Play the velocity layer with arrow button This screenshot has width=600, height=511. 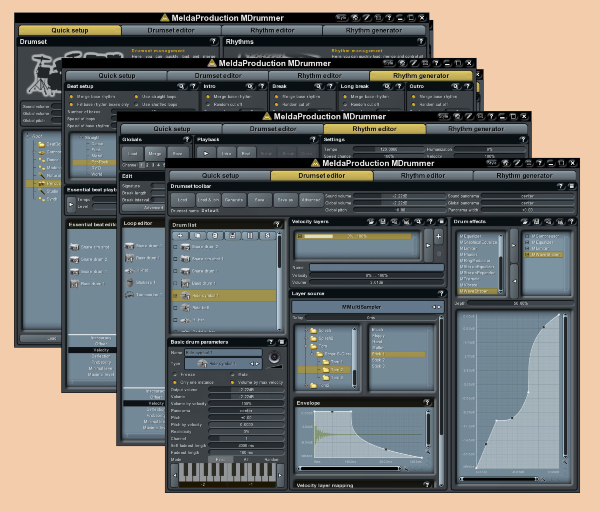428,245
